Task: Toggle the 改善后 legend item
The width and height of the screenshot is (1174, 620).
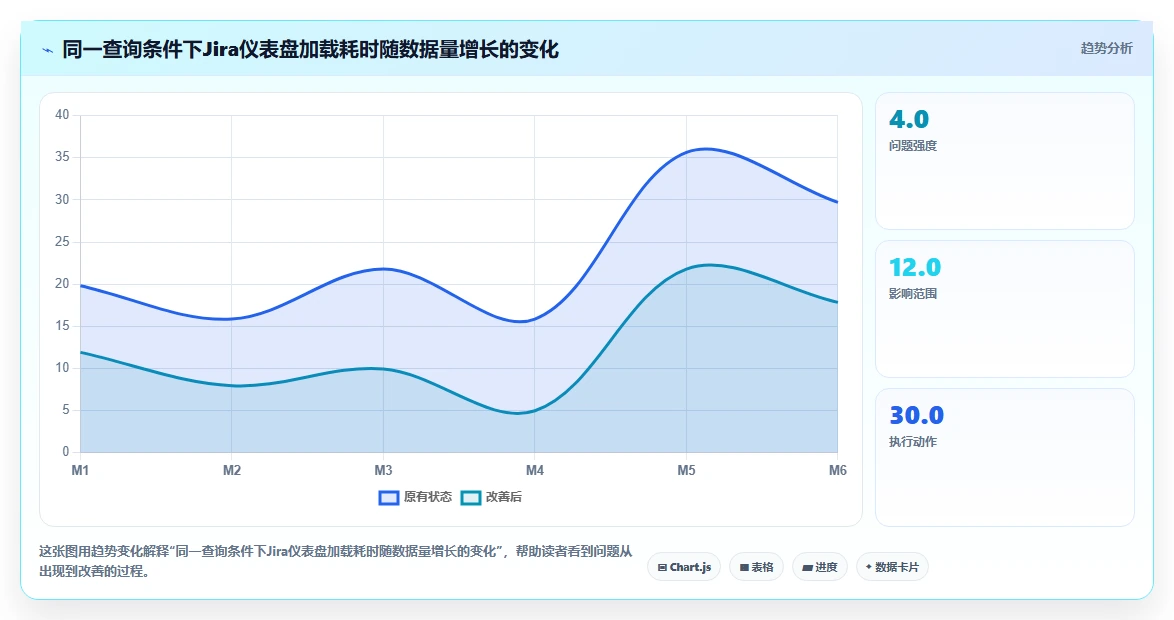Action: click(x=491, y=497)
